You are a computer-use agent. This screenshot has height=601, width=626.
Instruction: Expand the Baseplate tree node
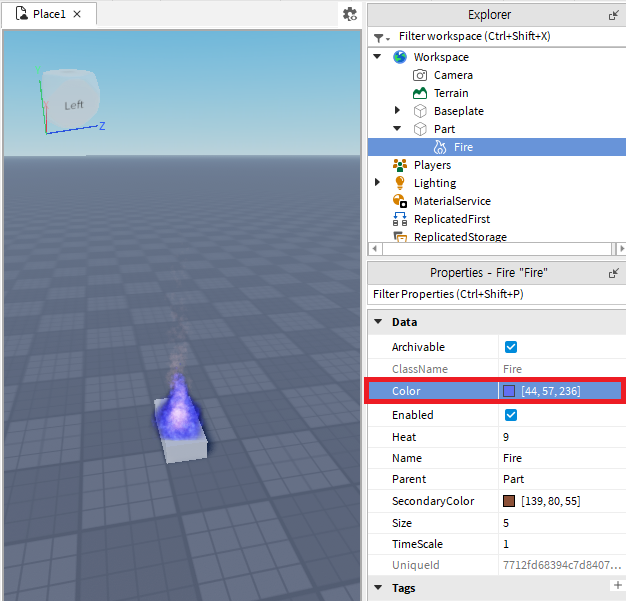pyautogui.click(x=397, y=110)
